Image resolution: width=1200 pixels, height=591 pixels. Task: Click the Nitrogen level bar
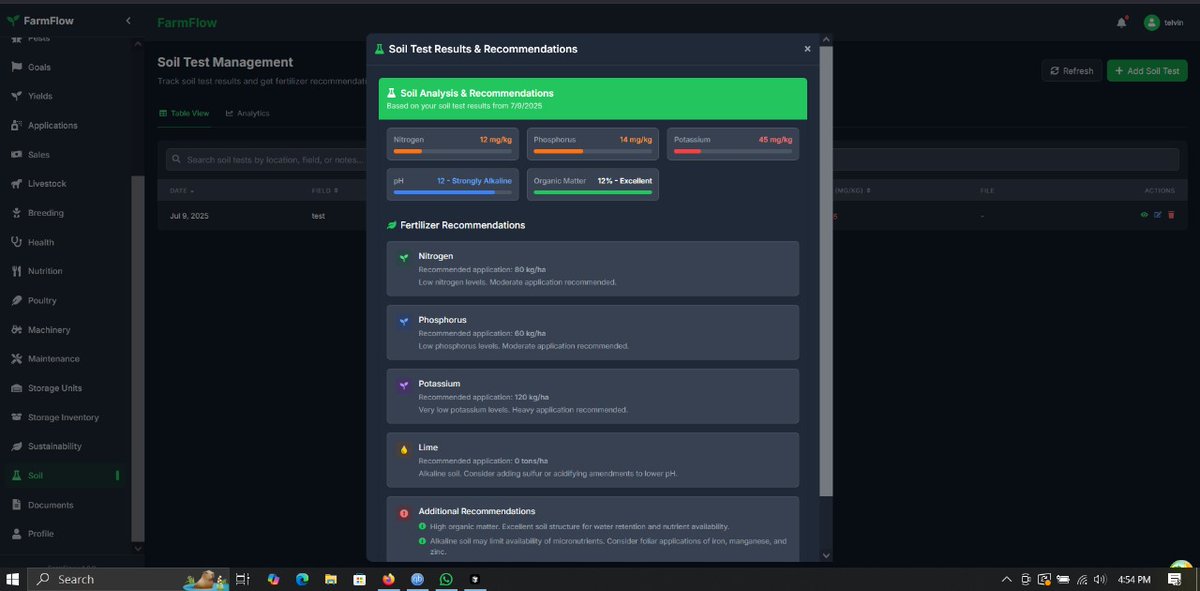click(x=452, y=151)
